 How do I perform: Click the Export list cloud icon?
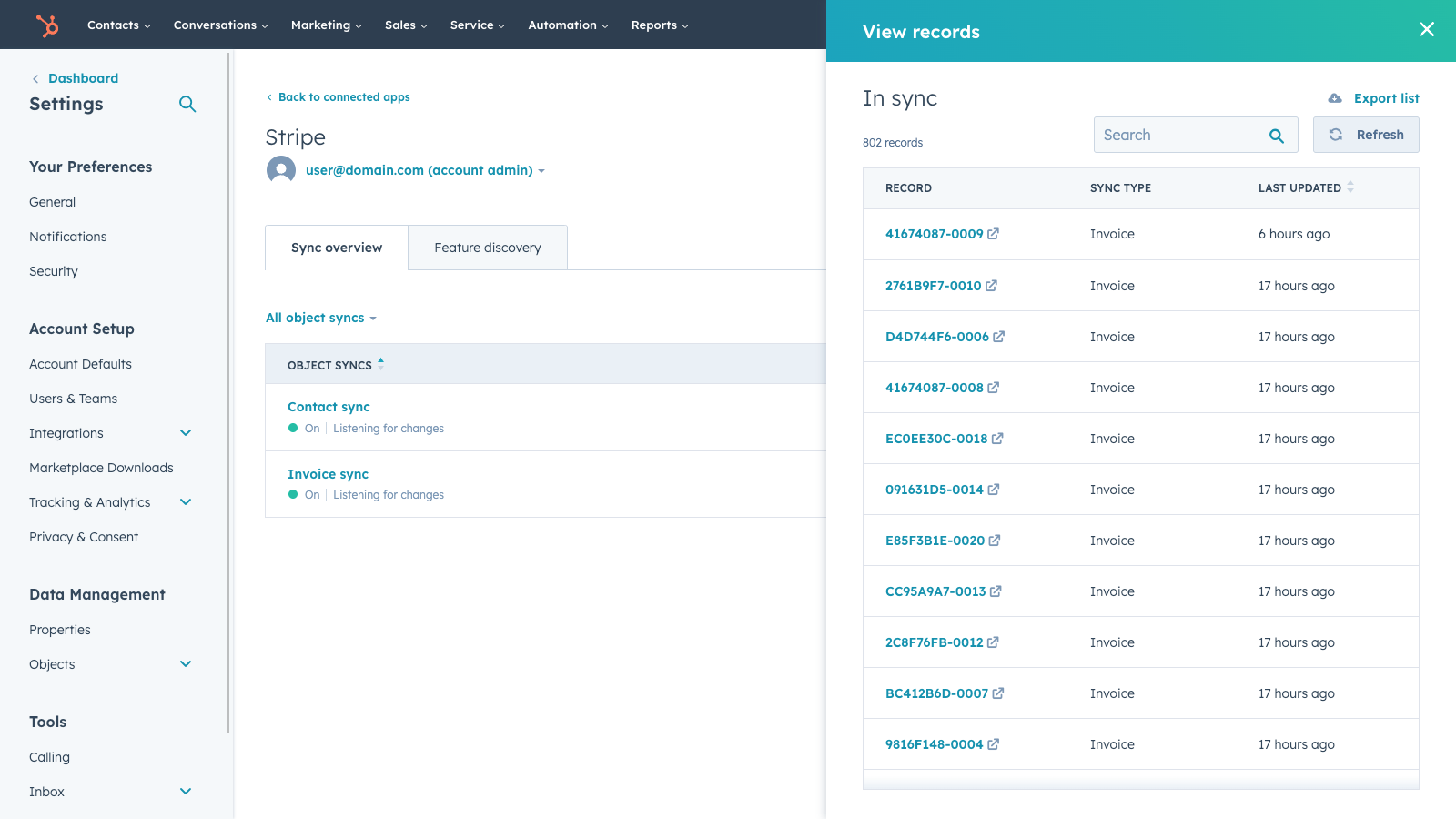point(1335,97)
